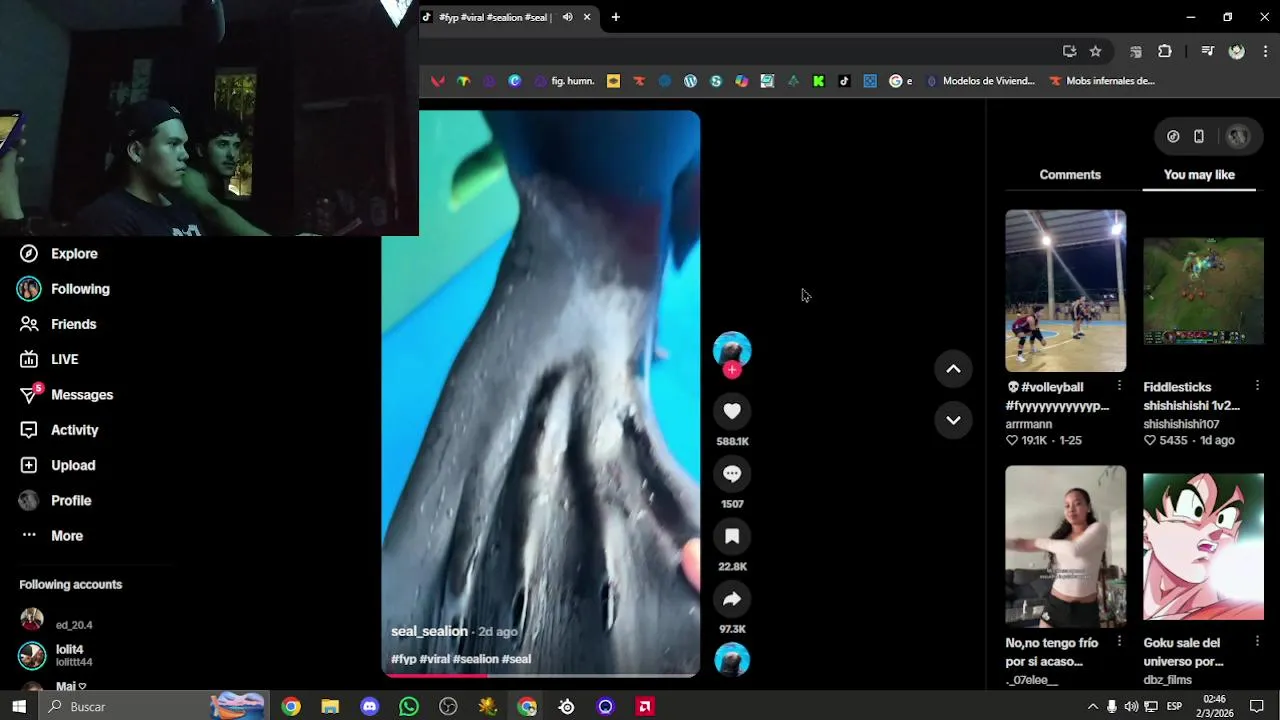Open the Fiddlesticks gameplay thumbnail
The width and height of the screenshot is (1280, 720).
pyautogui.click(x=1203, y=291)
